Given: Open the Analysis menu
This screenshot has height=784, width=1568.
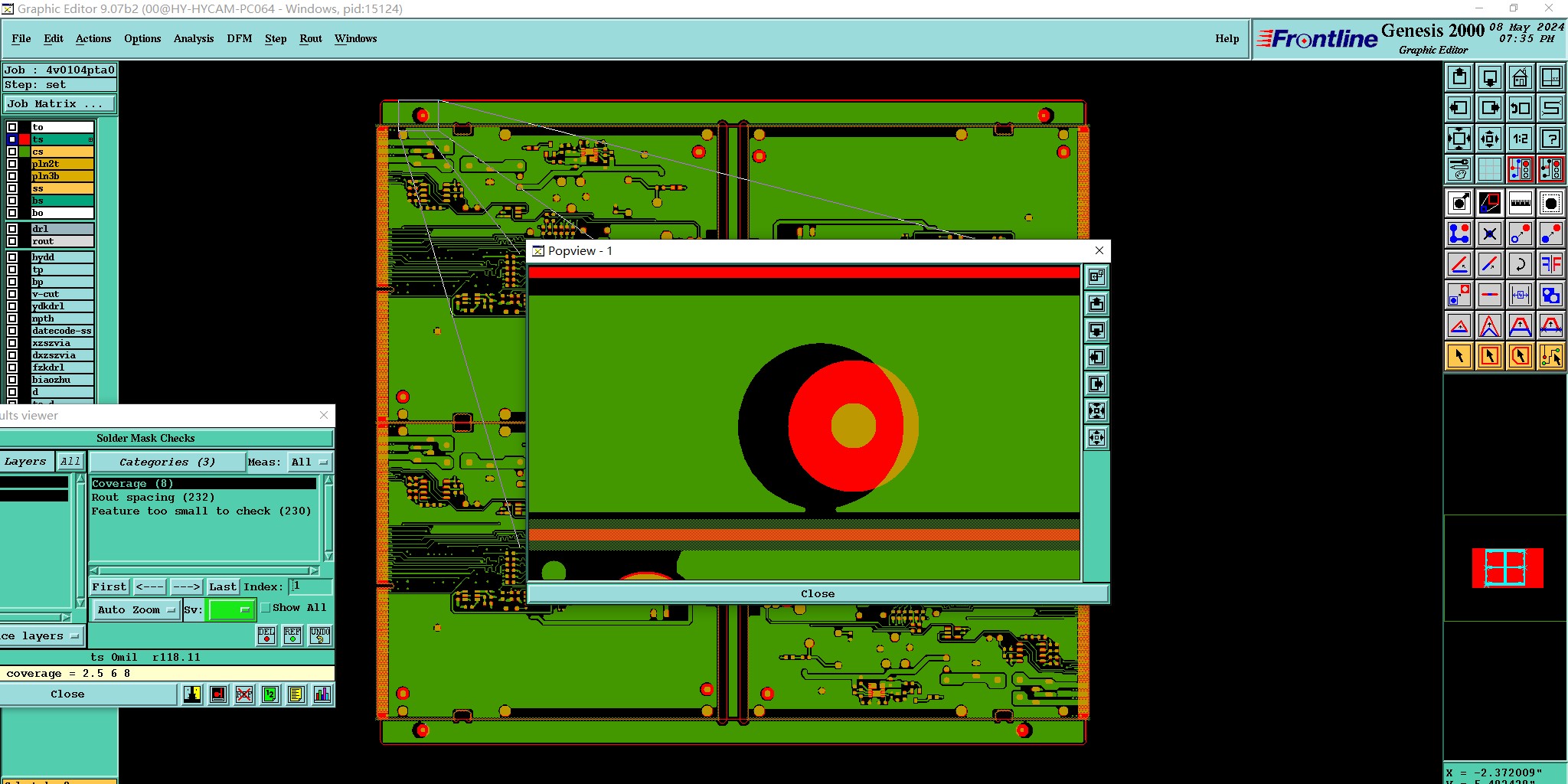Looking at the screenshot, I should tap(194, 39).
